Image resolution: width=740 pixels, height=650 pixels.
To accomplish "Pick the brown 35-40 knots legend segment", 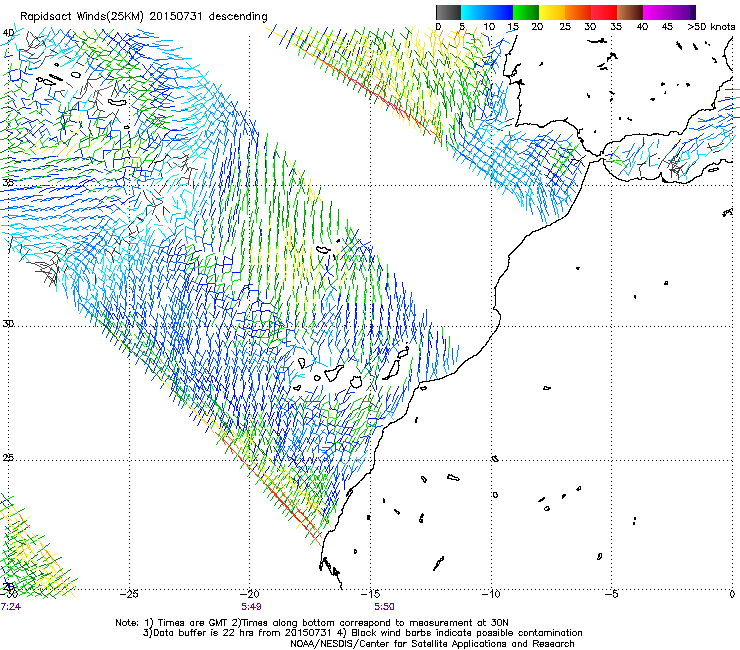I will tap(630, 12).
